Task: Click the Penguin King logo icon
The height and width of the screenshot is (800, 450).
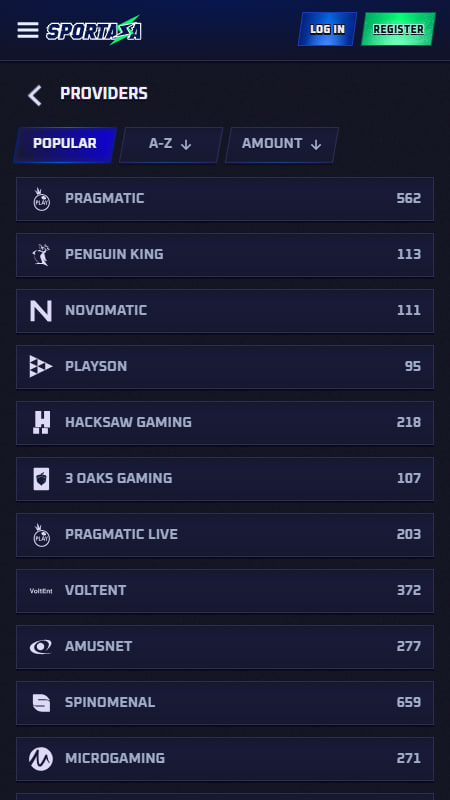Action: click(x=41, y=255)
